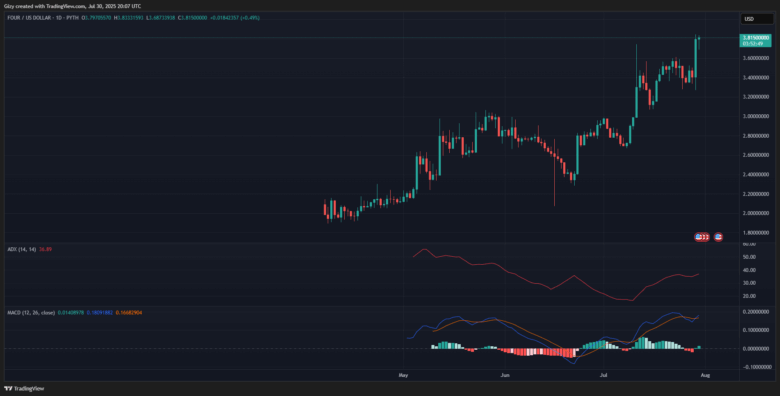Click the 3.40000000 price axis label
Screen dimensions: 780x396
point(756,78)
